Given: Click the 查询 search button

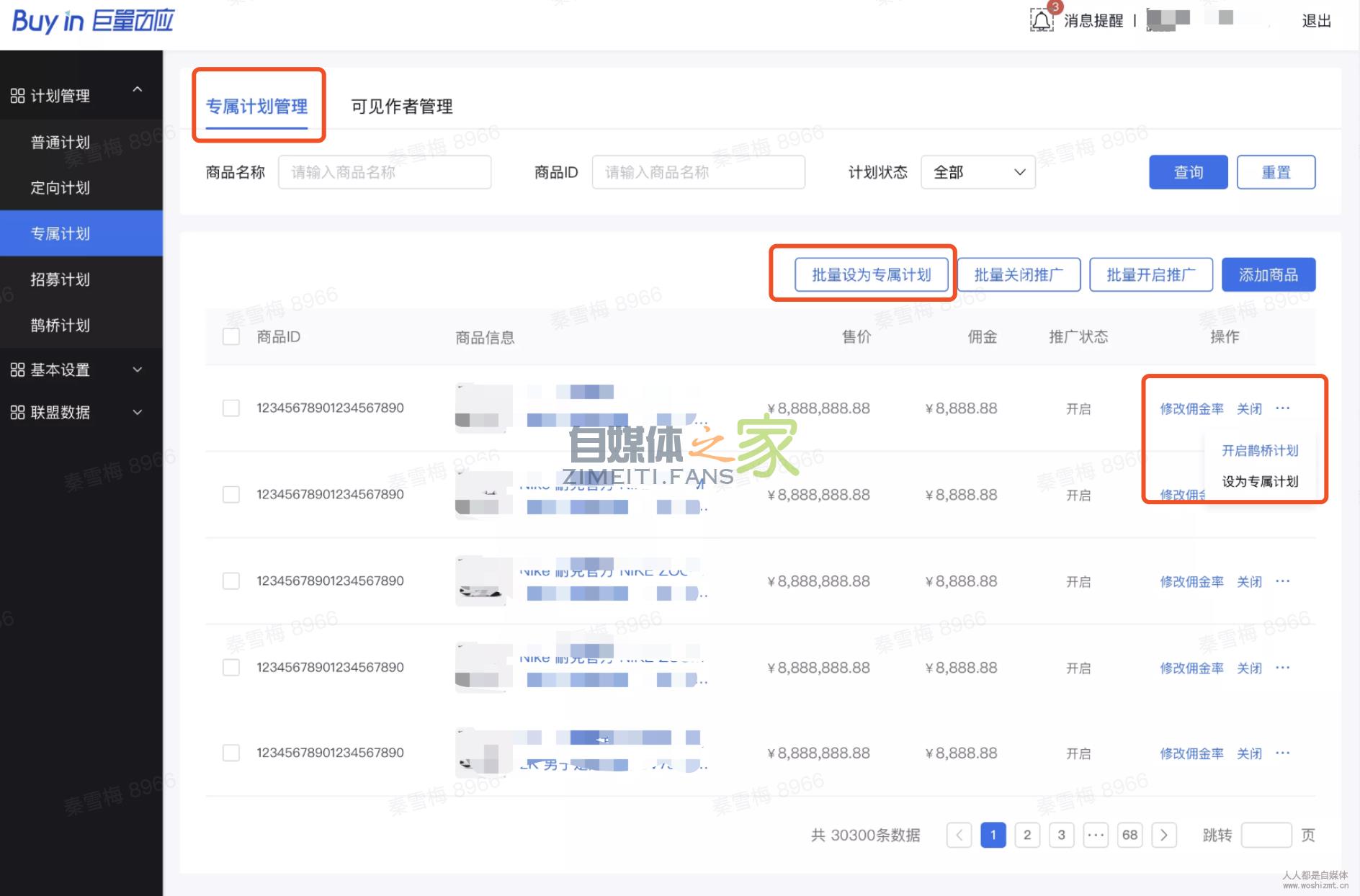Looking at the screenshot, I should [1188, 171].
